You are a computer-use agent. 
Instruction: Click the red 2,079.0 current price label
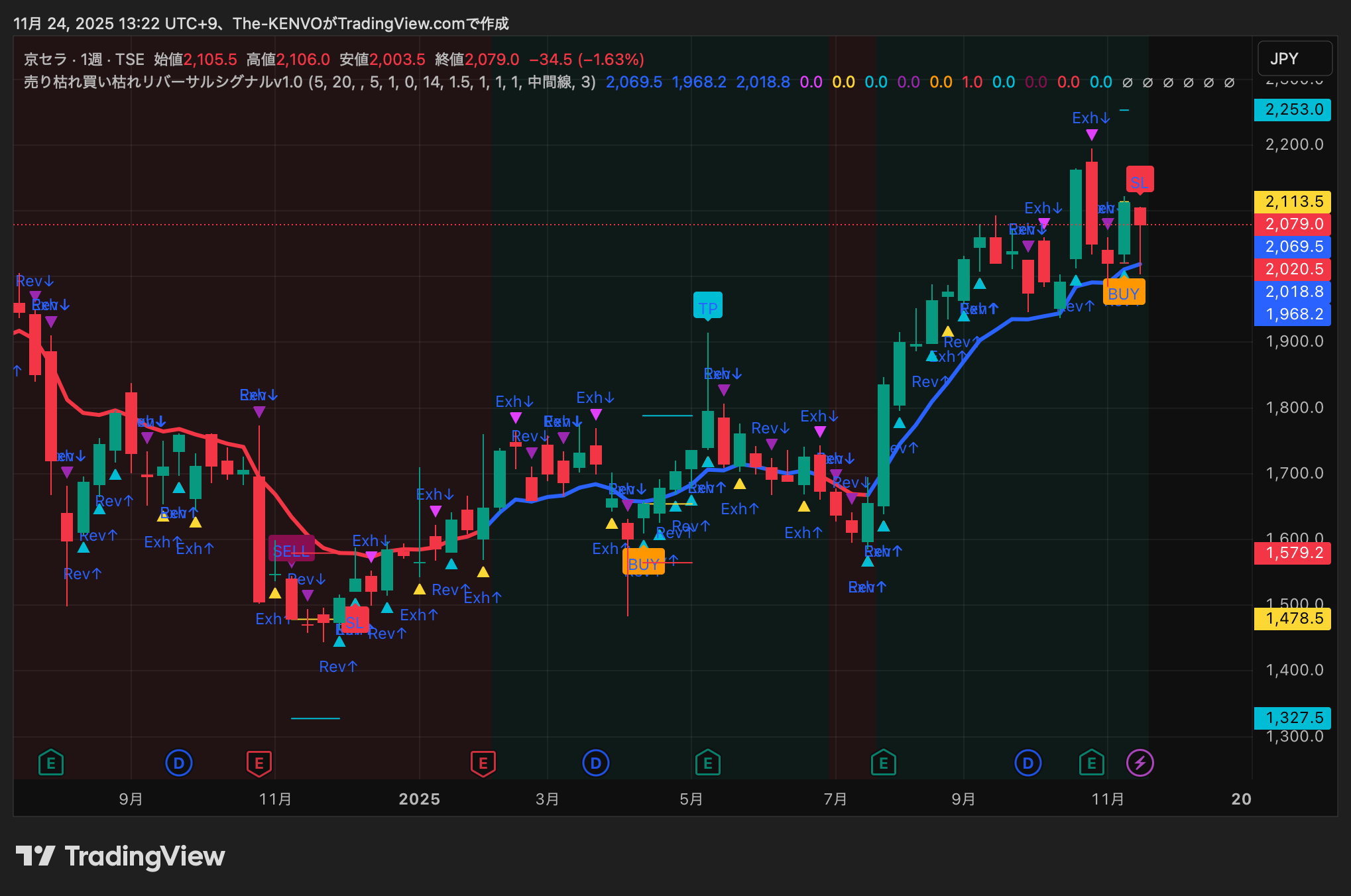[1293, 224]
